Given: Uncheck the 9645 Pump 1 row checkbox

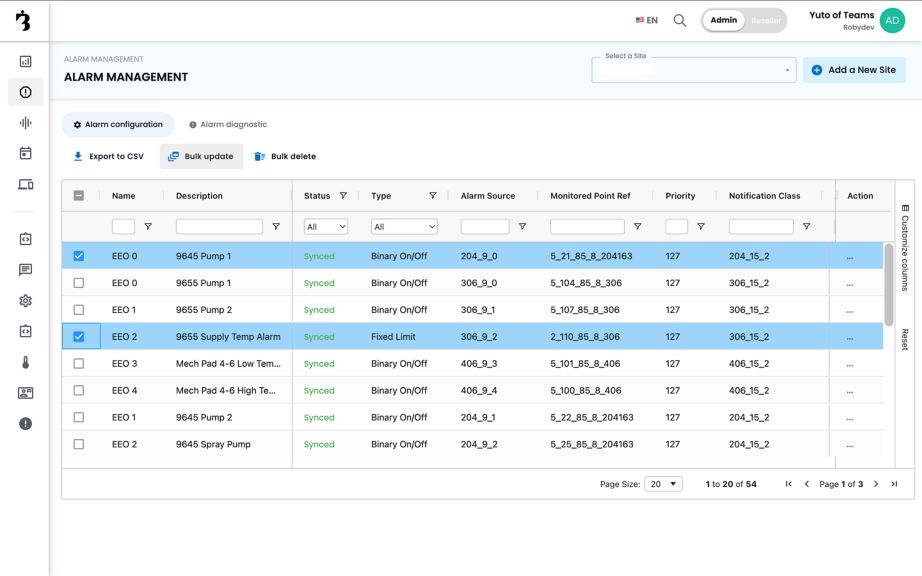Looking at the screenshot, I should (79, 256).
